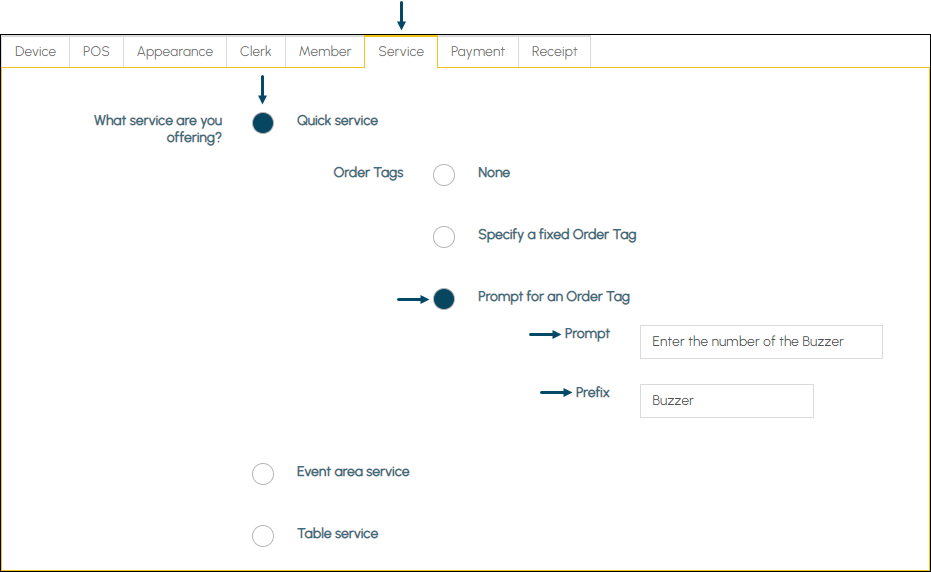Choose None for Order Tags
Screen dimensions: 931x572
(444, 175)
